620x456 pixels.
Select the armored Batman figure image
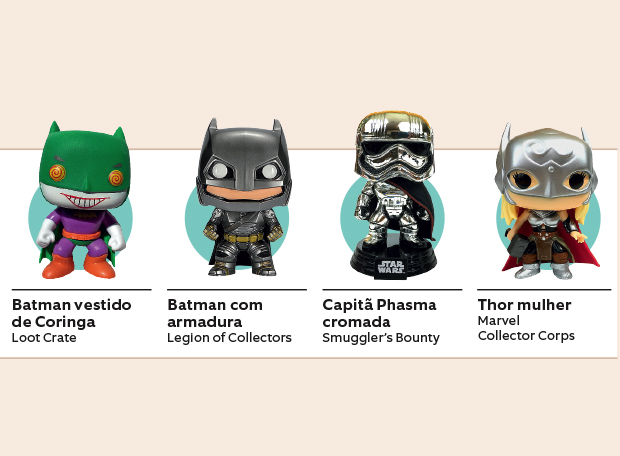(243, 197)
